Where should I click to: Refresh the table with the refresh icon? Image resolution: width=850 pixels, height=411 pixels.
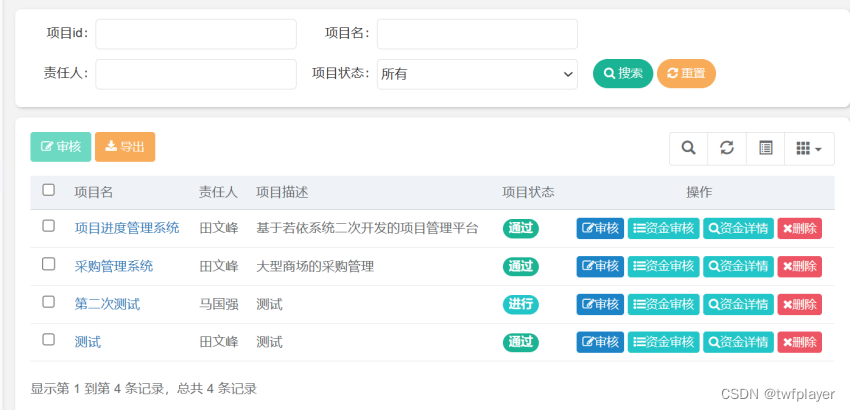[727, 149]
